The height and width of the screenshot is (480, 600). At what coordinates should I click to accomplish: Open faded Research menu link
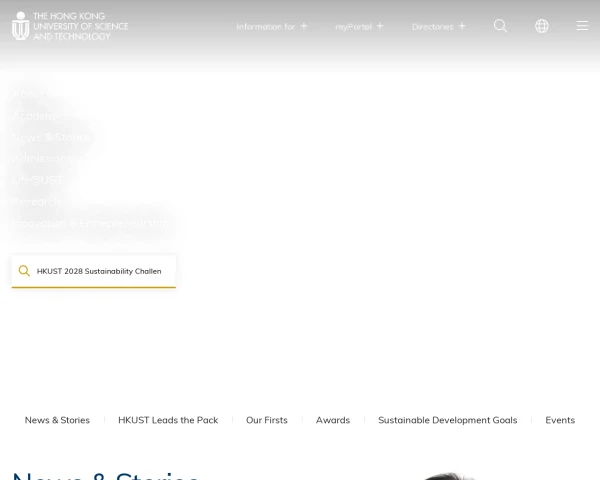point(37,201)
